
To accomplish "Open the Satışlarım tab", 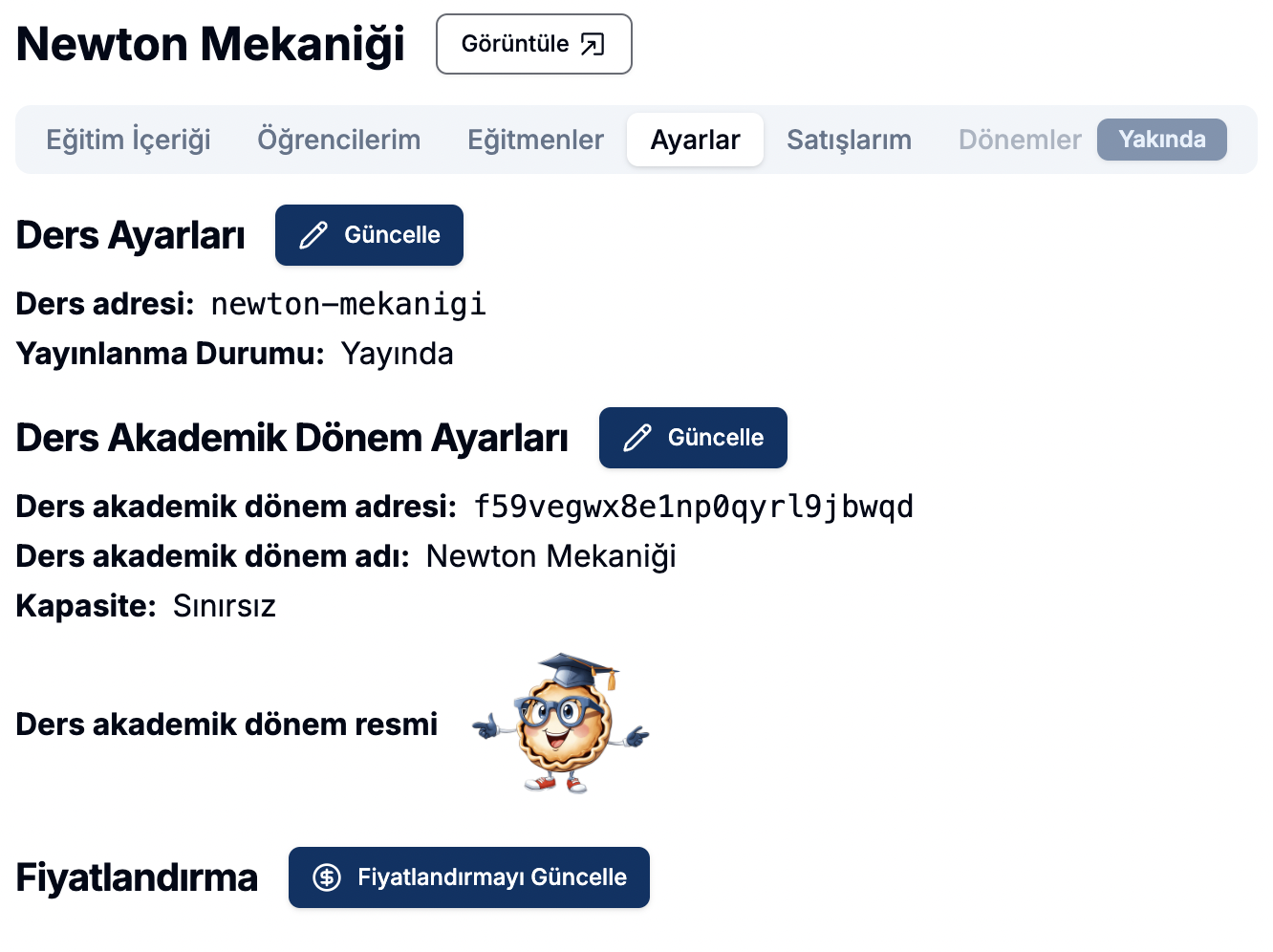I will pos(849,140).
